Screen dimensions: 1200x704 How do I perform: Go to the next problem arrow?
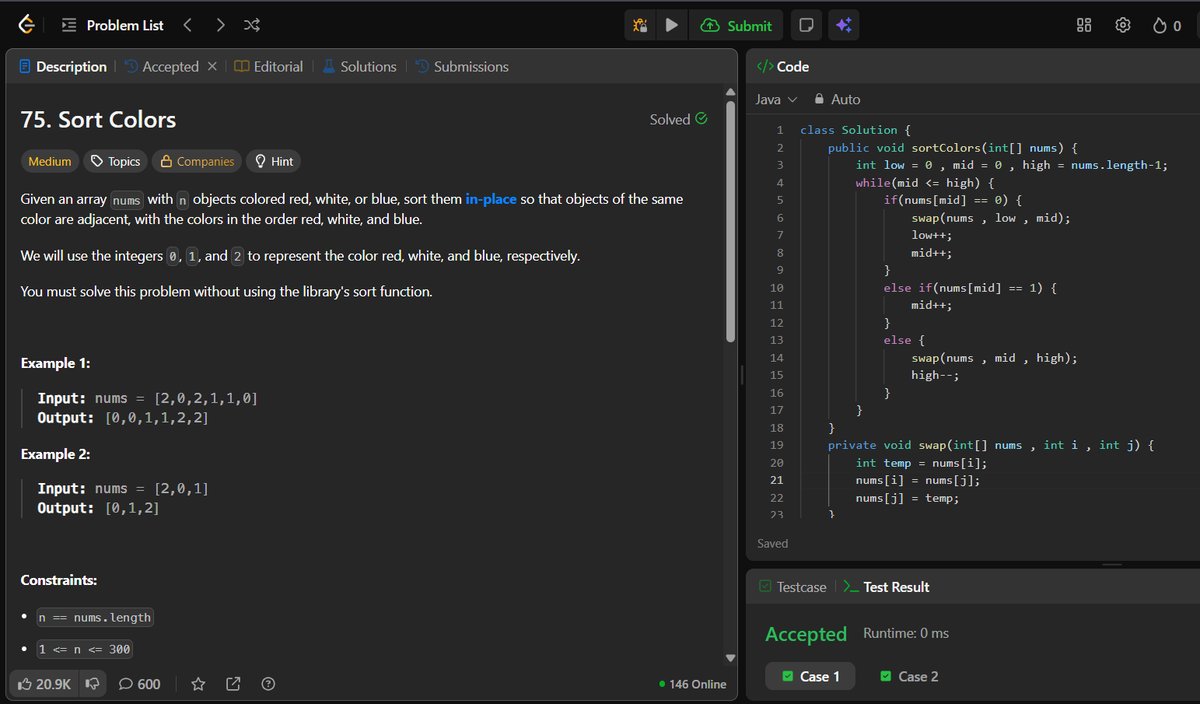click(x=220, y=25)
